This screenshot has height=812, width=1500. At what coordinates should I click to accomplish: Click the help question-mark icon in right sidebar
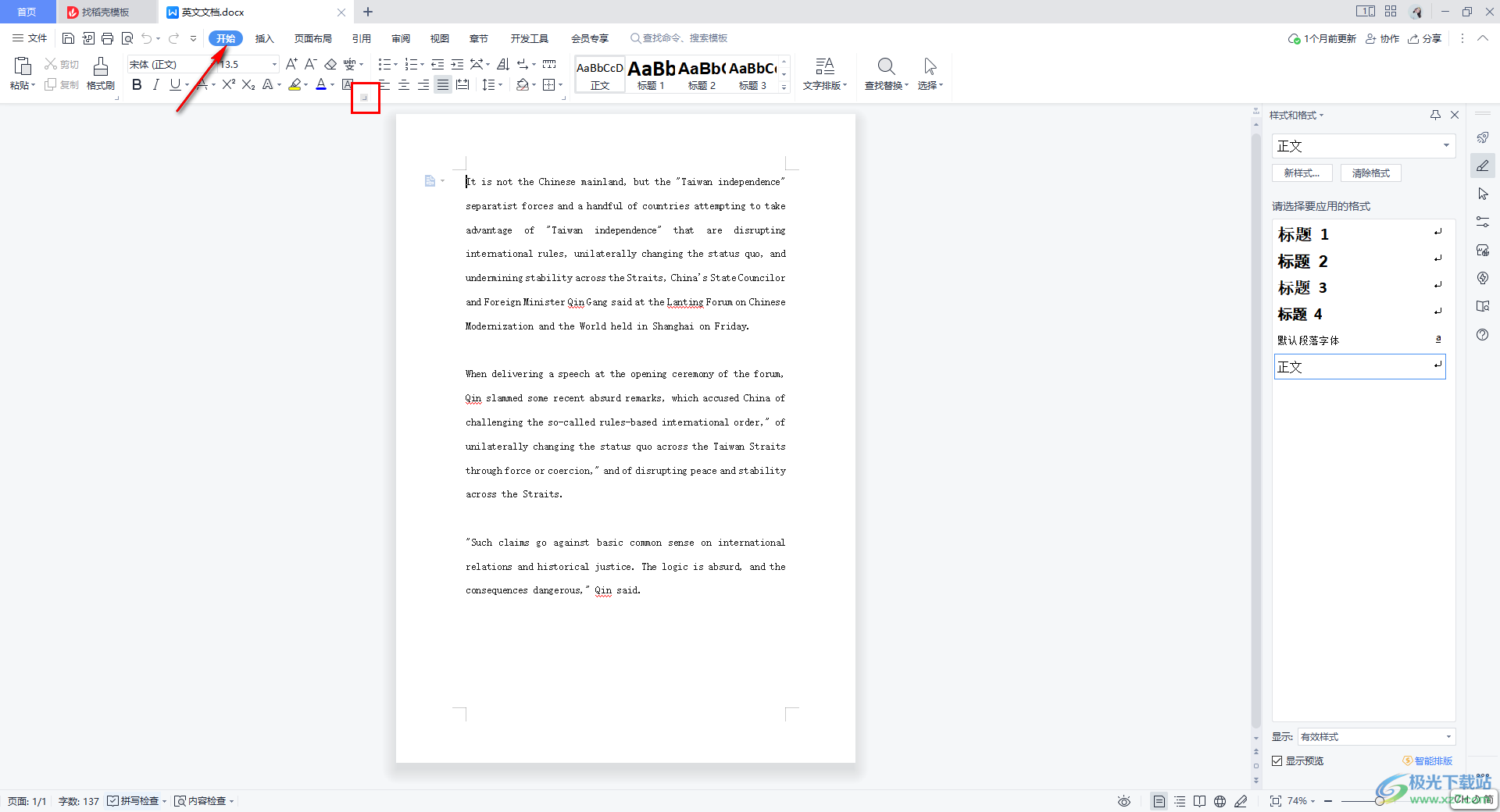pyautogui.click(x=1483, y=334)
